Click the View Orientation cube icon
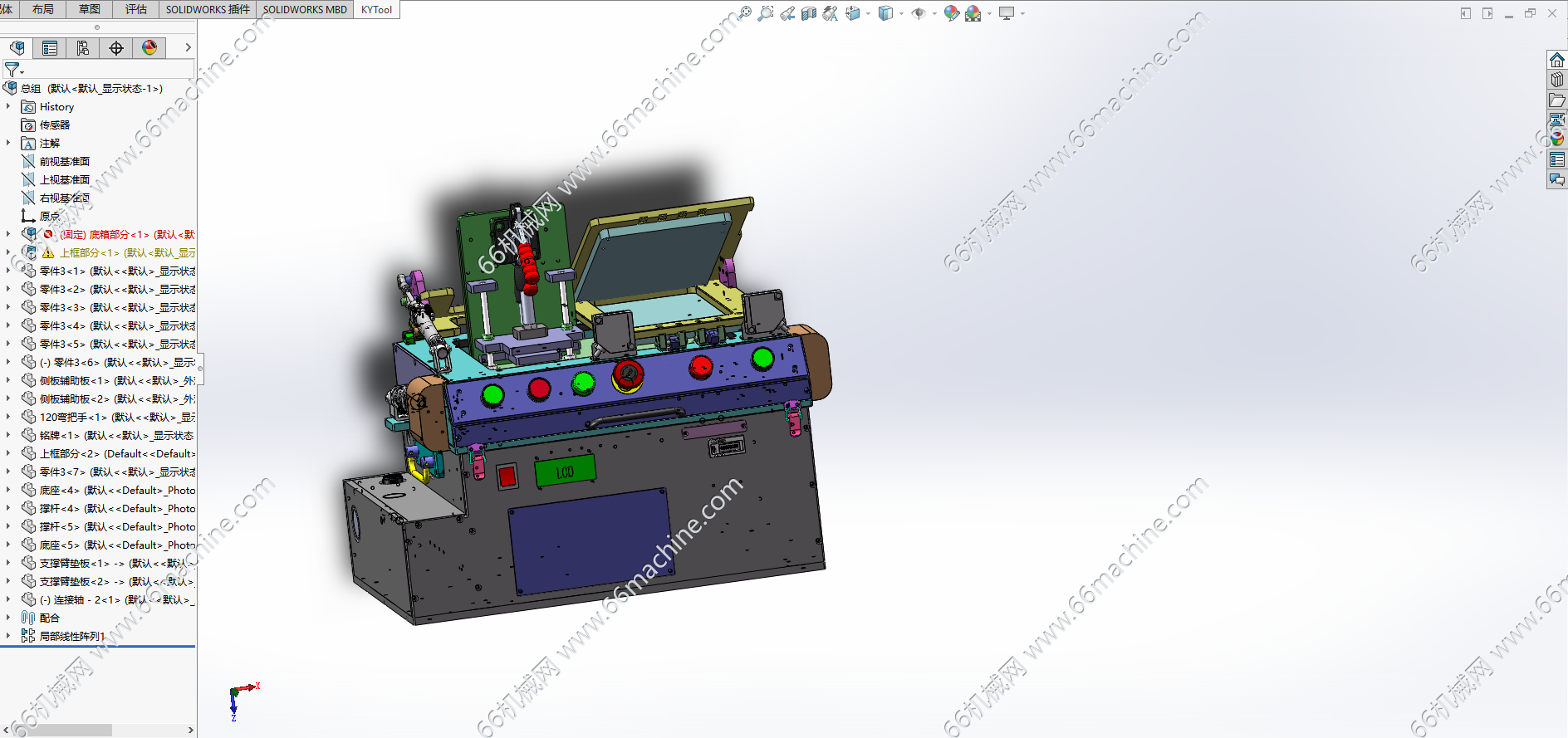1568x738 pixels. [853, 13]
